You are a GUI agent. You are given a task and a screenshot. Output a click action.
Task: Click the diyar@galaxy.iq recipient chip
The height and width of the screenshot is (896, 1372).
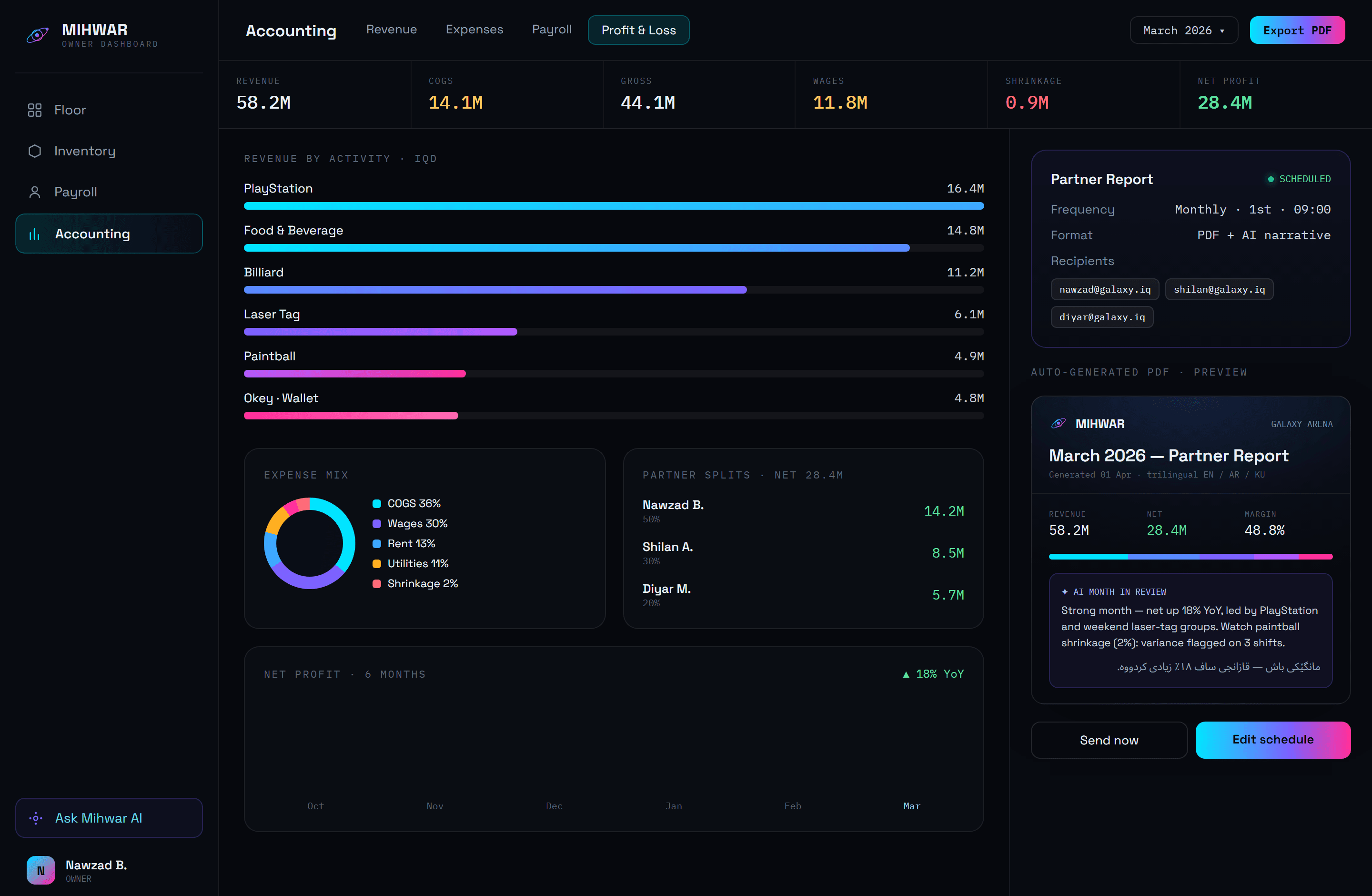pos(1101,317)
